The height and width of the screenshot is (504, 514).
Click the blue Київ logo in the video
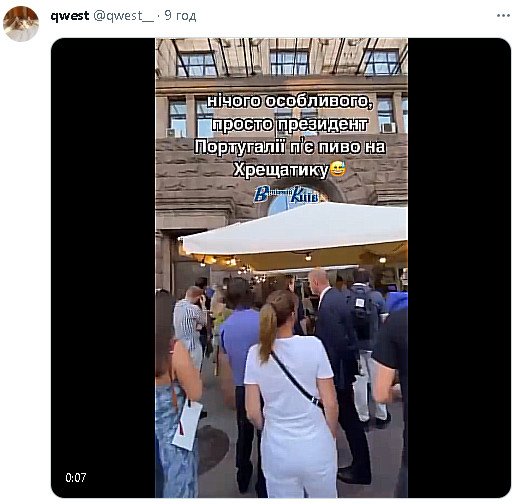coord(286,195)
